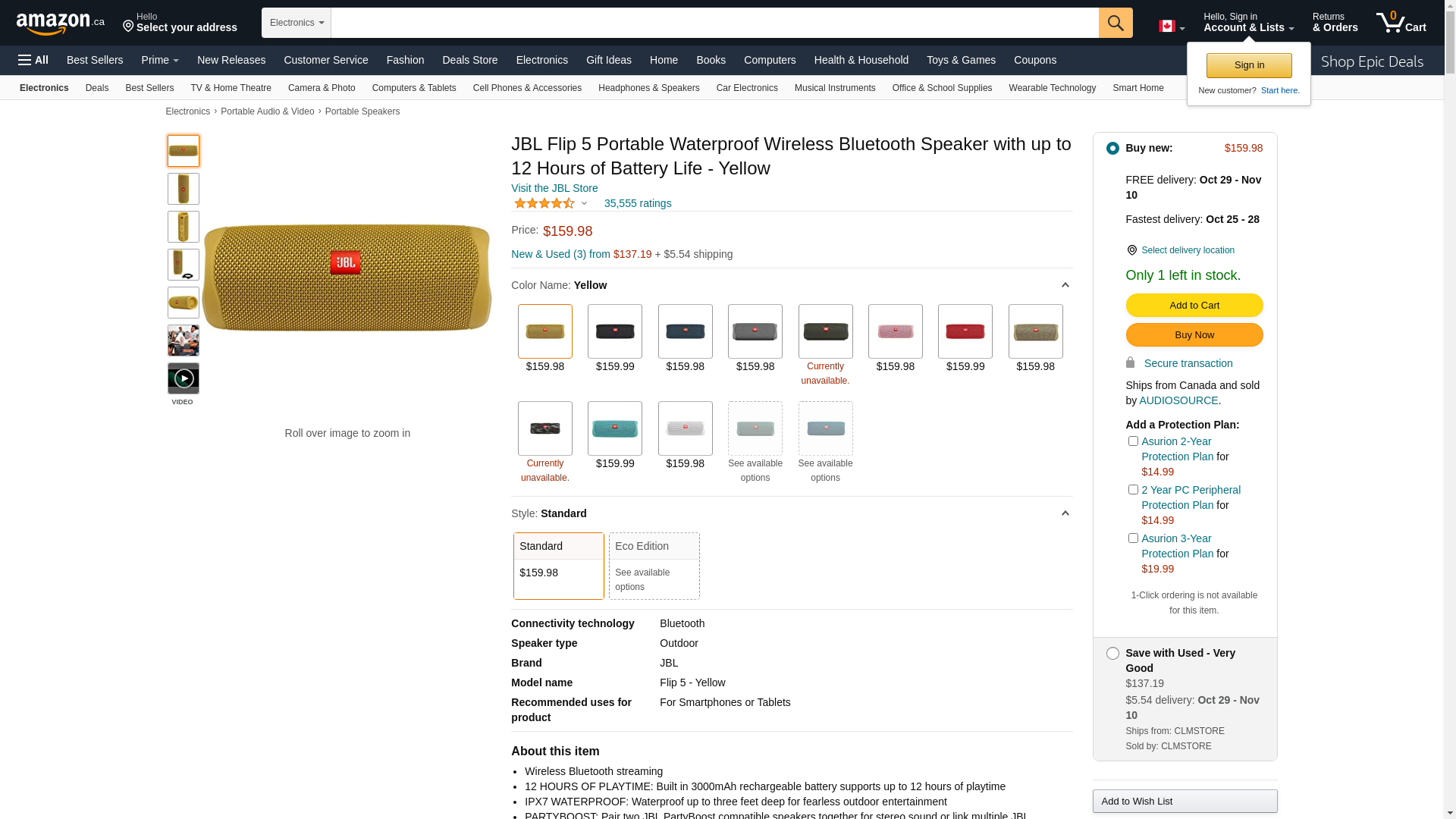Open Electronics search category dropdown
This screenshot has width=1456, height=819.
pos(297,23)
